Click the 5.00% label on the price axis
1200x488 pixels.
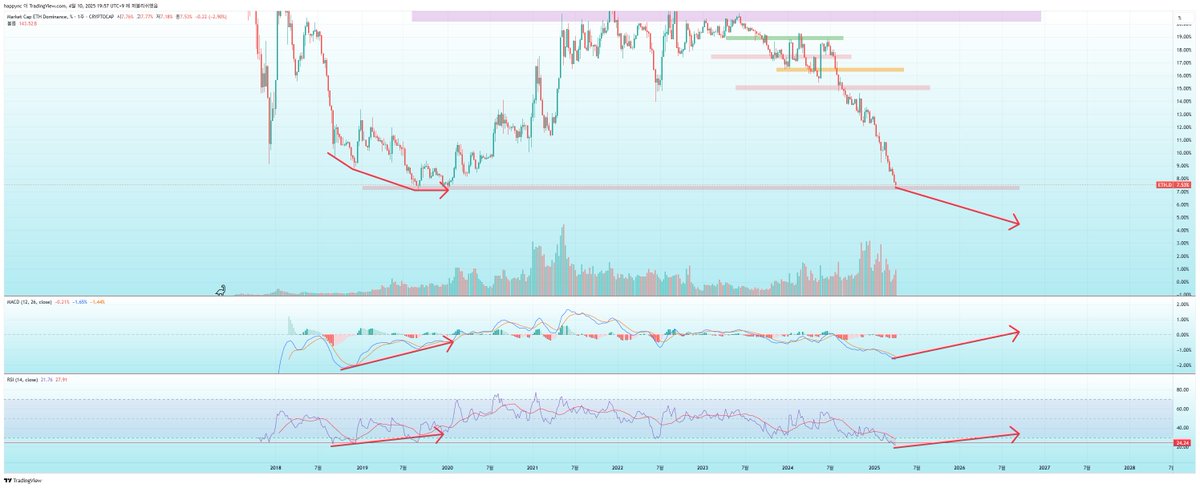pos(1183,217)
